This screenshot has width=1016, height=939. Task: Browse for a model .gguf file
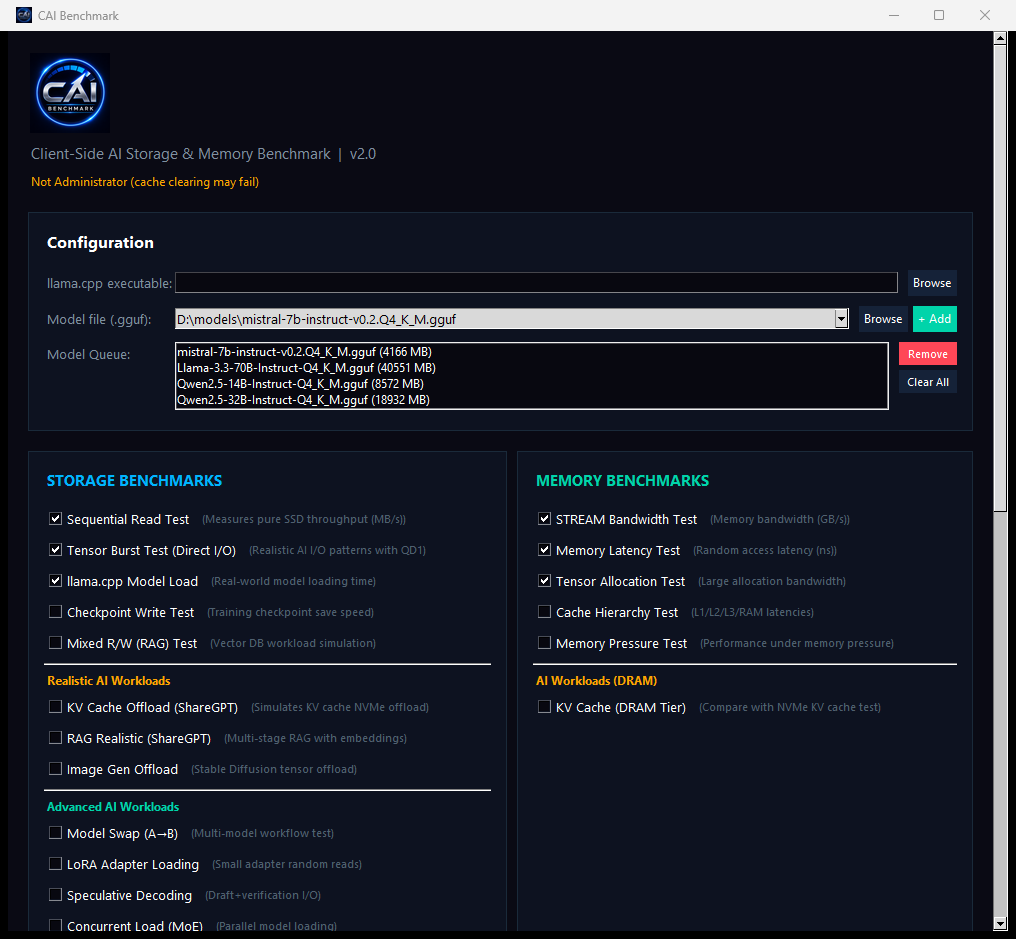click(883, 319)
